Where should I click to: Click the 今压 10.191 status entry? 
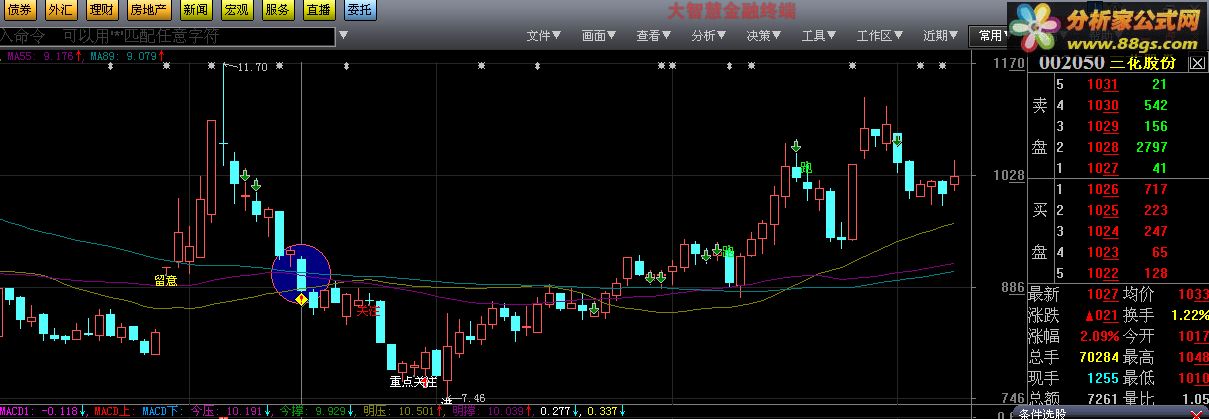point(233,410)
